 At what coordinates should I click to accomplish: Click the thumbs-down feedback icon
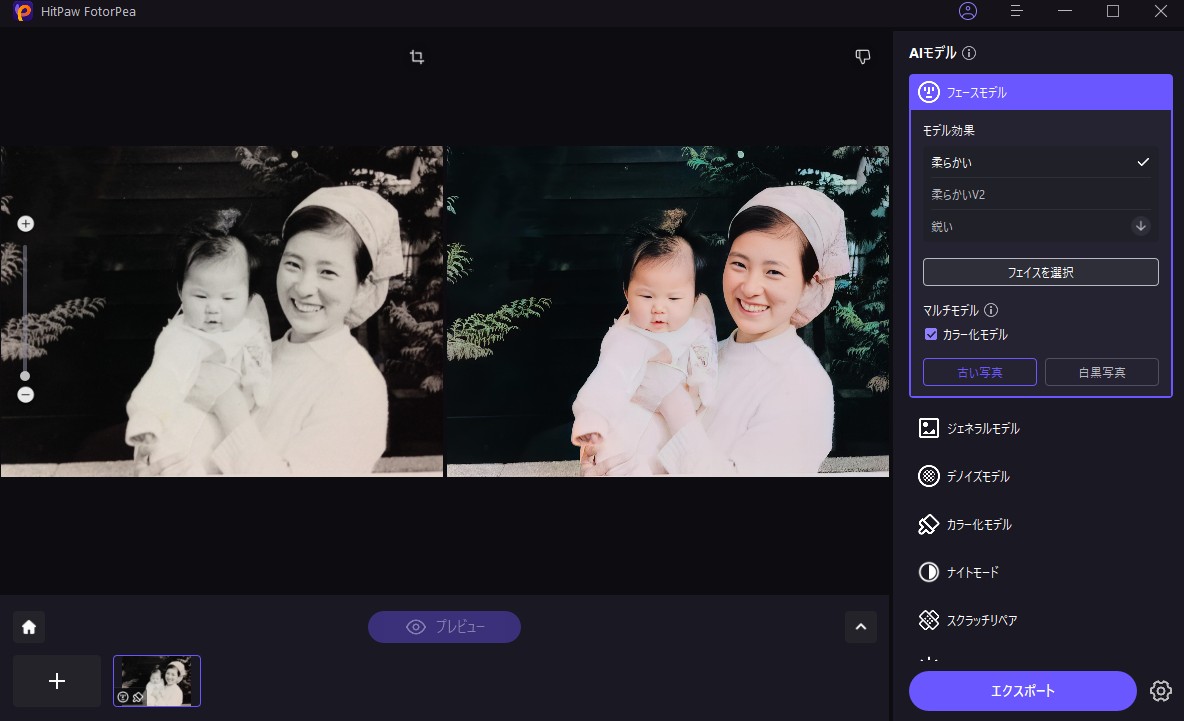pos(863,57)
